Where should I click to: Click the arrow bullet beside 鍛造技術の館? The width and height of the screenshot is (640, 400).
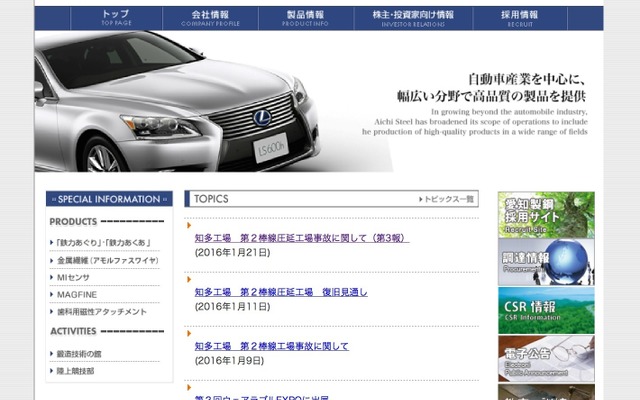click(x=51, y=353)
